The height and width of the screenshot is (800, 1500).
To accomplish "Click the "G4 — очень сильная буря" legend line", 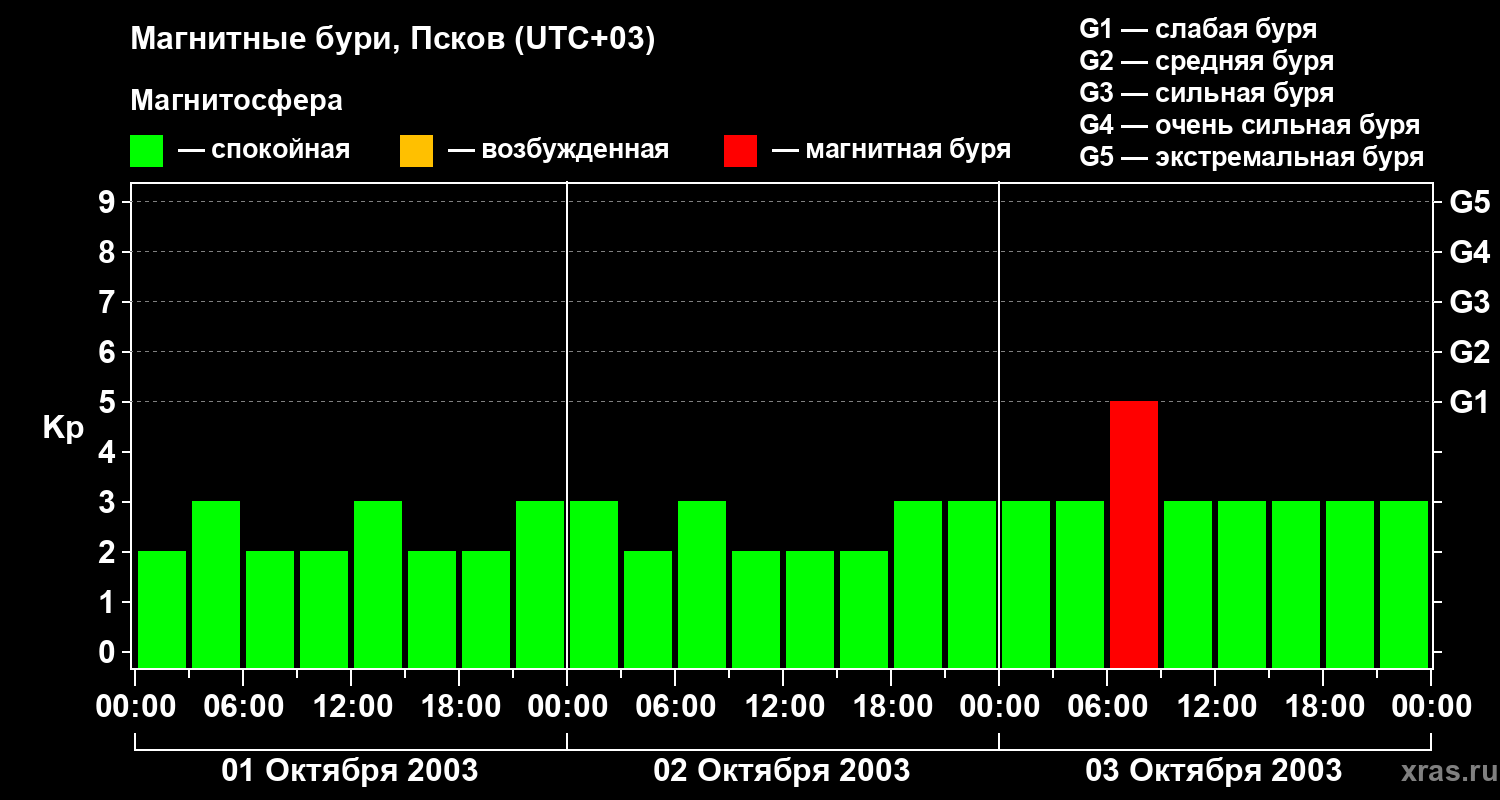I will click(1250, 125).
